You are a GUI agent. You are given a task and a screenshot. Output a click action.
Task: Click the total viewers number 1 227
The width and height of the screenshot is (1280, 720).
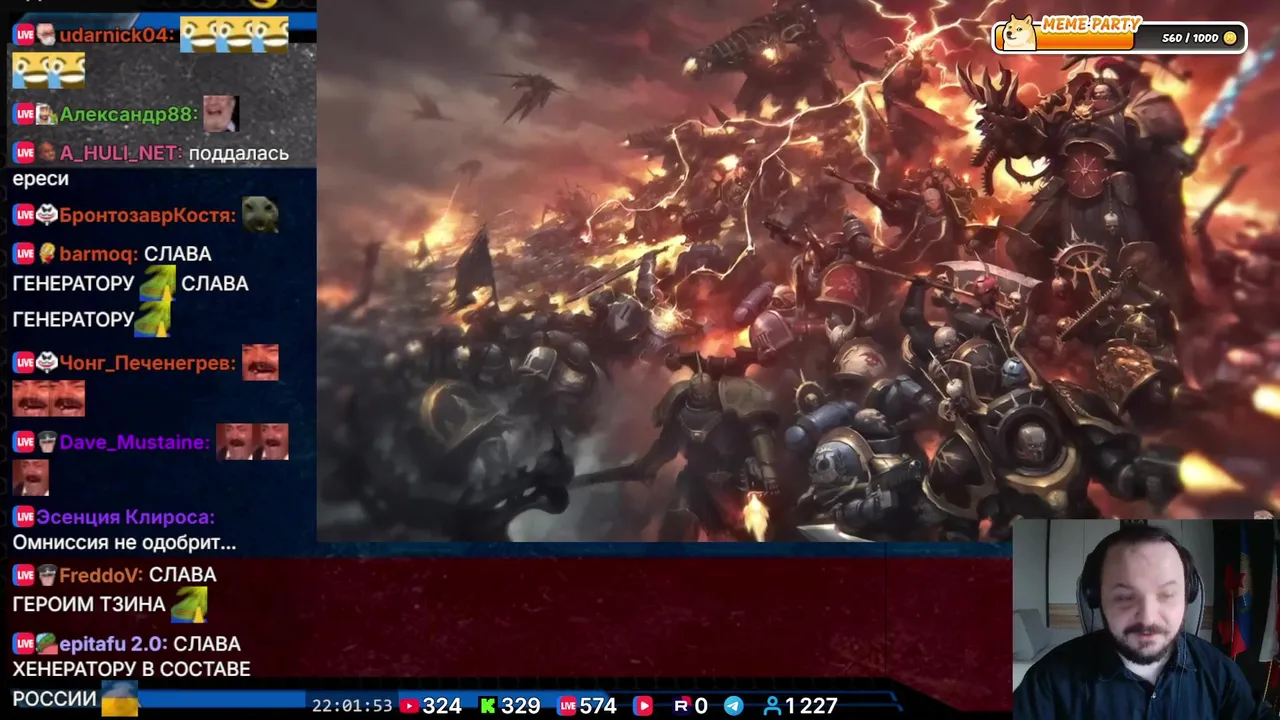(811, 706)
